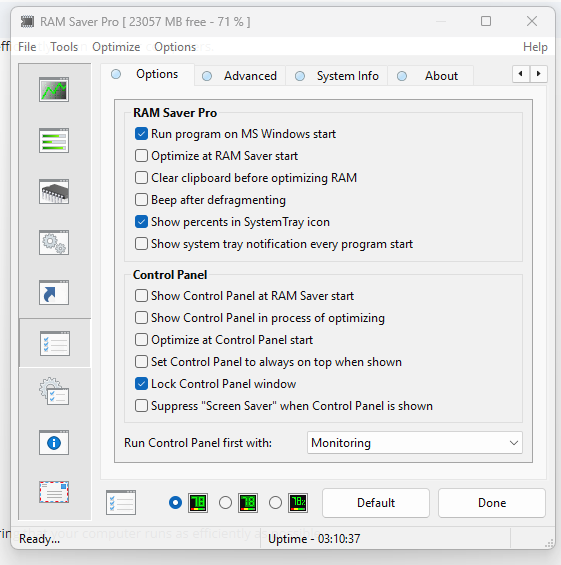Click the Uptime status bar text
561x565 pixels.
point(314,539)
